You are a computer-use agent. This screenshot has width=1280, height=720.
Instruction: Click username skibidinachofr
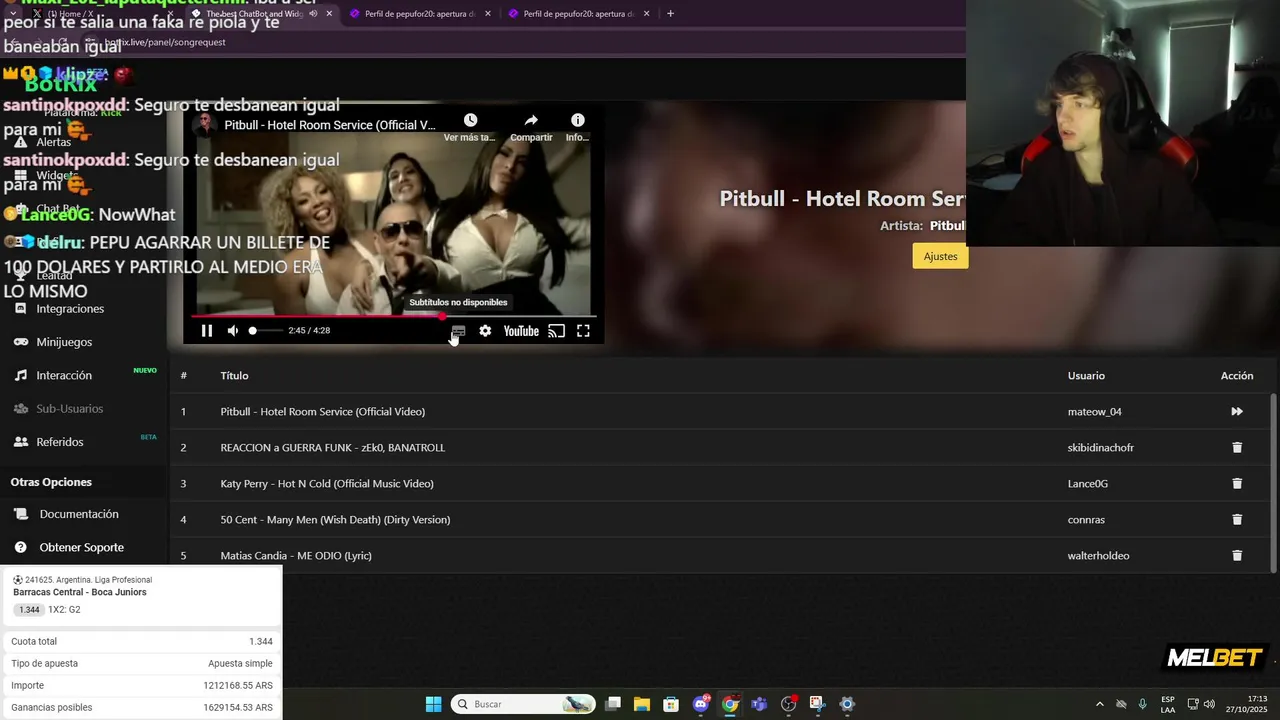click(x=1101, y=447)
